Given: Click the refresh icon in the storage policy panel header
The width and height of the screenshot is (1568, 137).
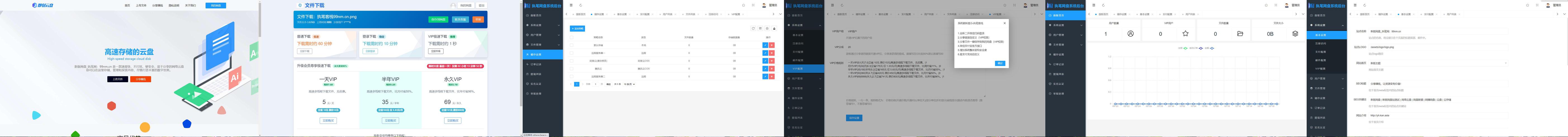Looking at the screenshot, I should [x=581, y=5].
